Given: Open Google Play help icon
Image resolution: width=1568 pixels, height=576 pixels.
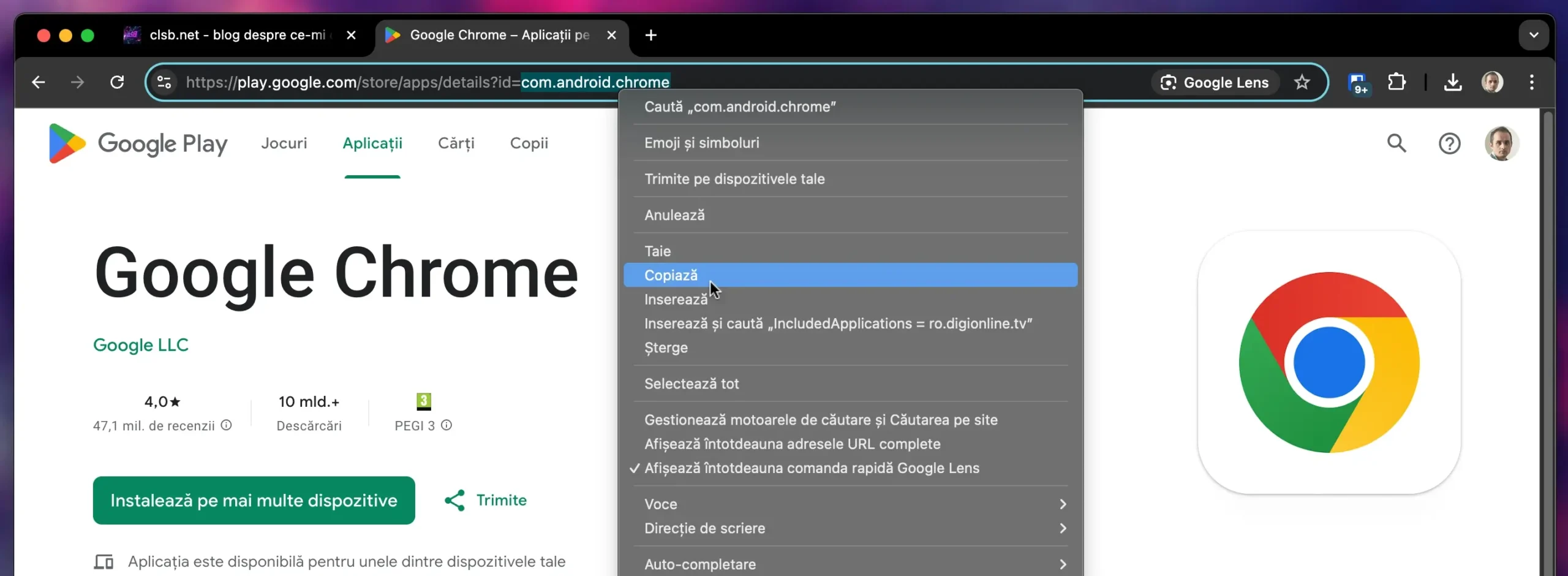Looking at the screenshot, I should click(x=1449, y=143).
